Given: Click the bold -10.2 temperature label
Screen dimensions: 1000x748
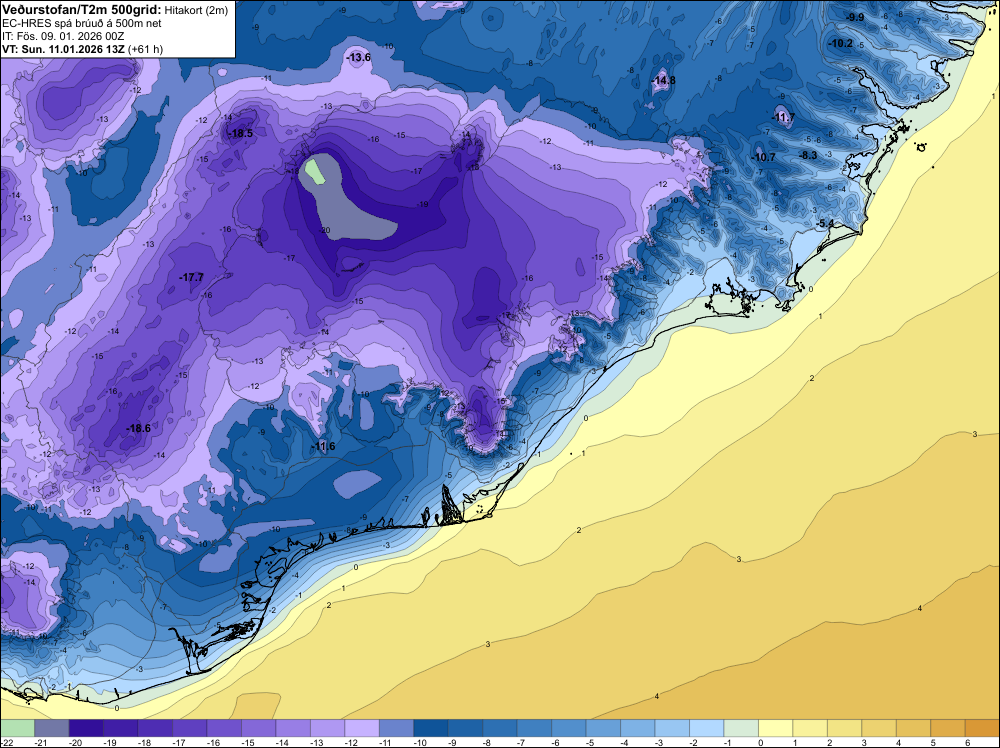Looking at the screenshot, I should pos(841,43).
